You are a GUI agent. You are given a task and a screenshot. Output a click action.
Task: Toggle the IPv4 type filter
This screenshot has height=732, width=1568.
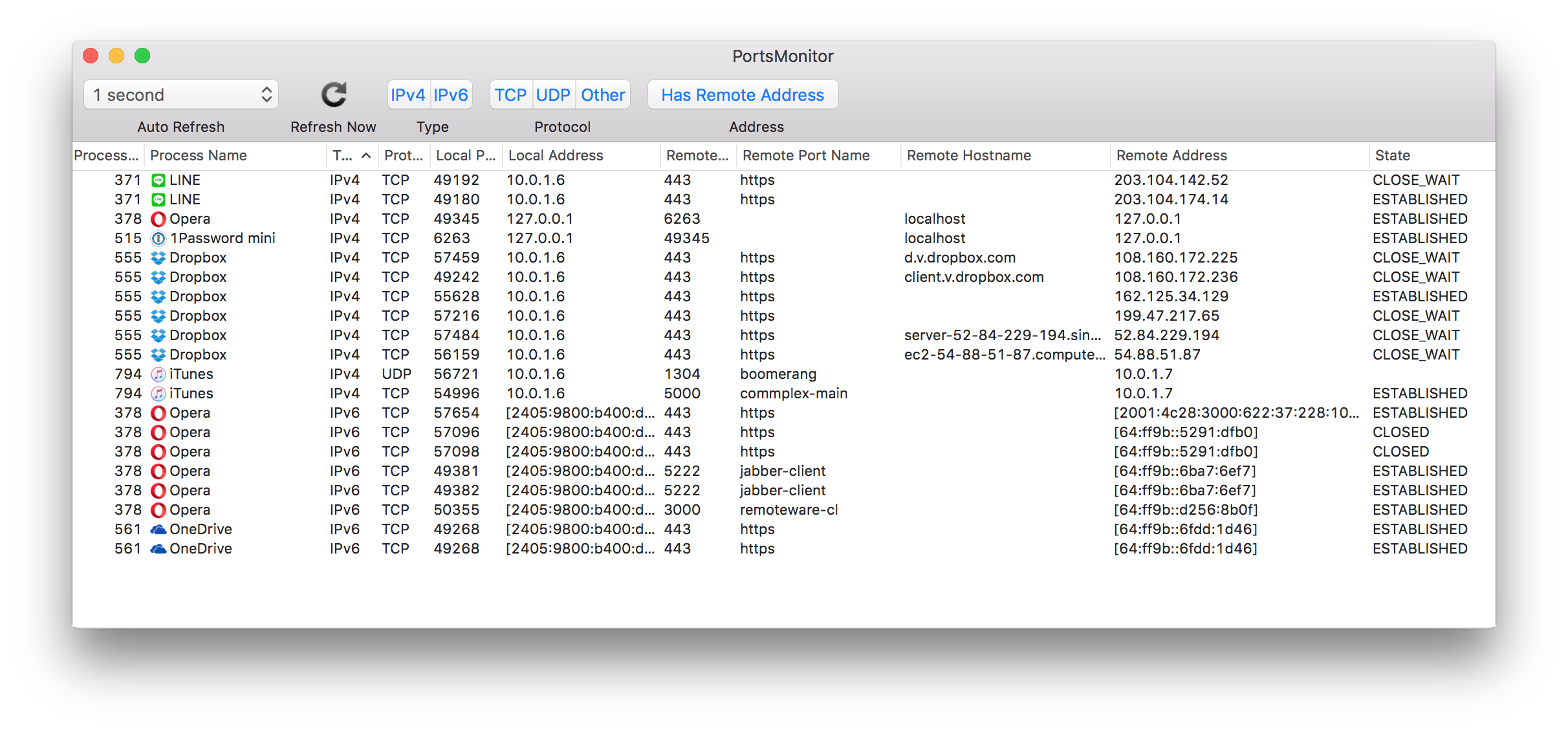click(x=408, y=95)
